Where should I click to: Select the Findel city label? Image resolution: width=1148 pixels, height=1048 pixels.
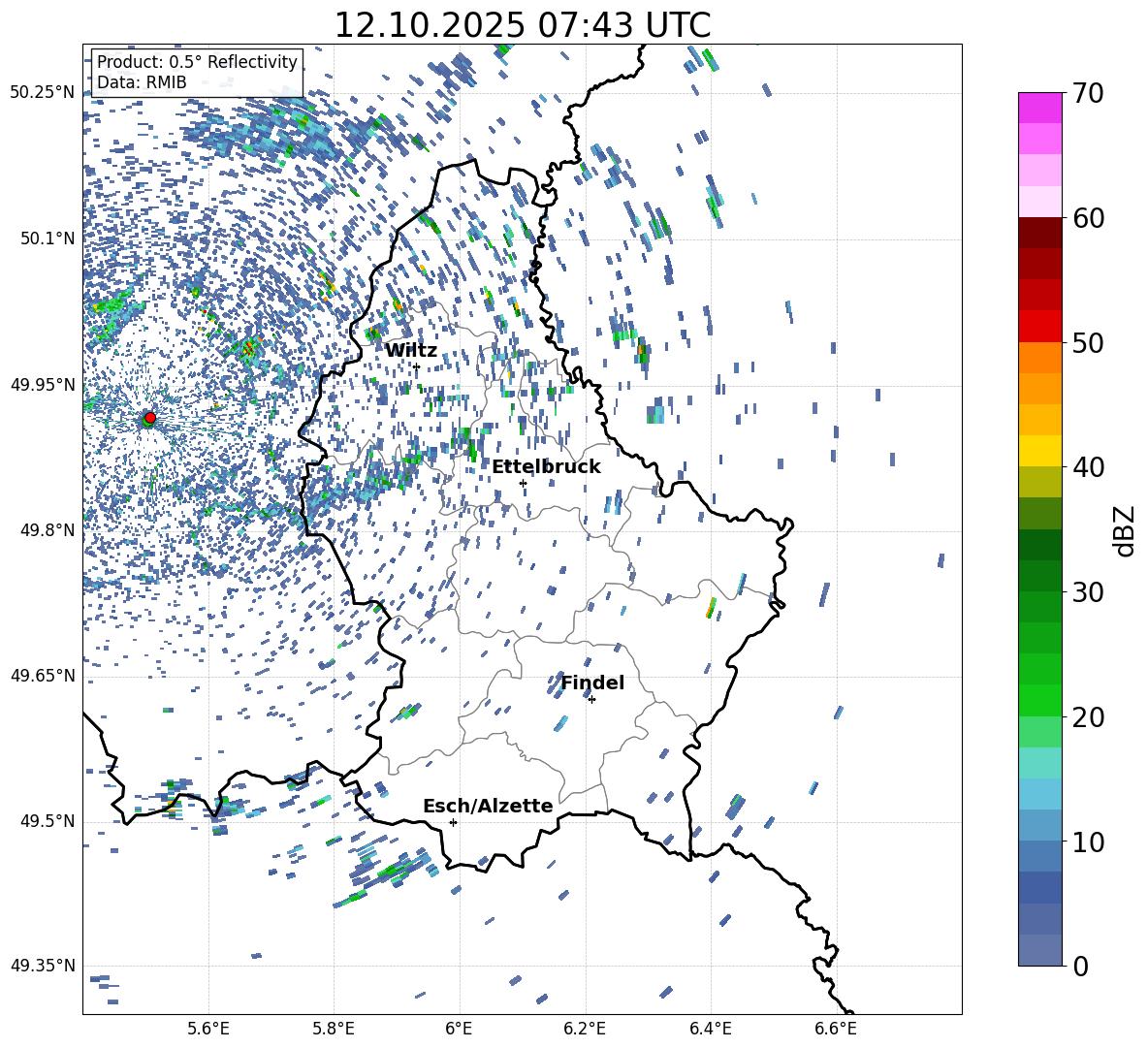(592, 683)
